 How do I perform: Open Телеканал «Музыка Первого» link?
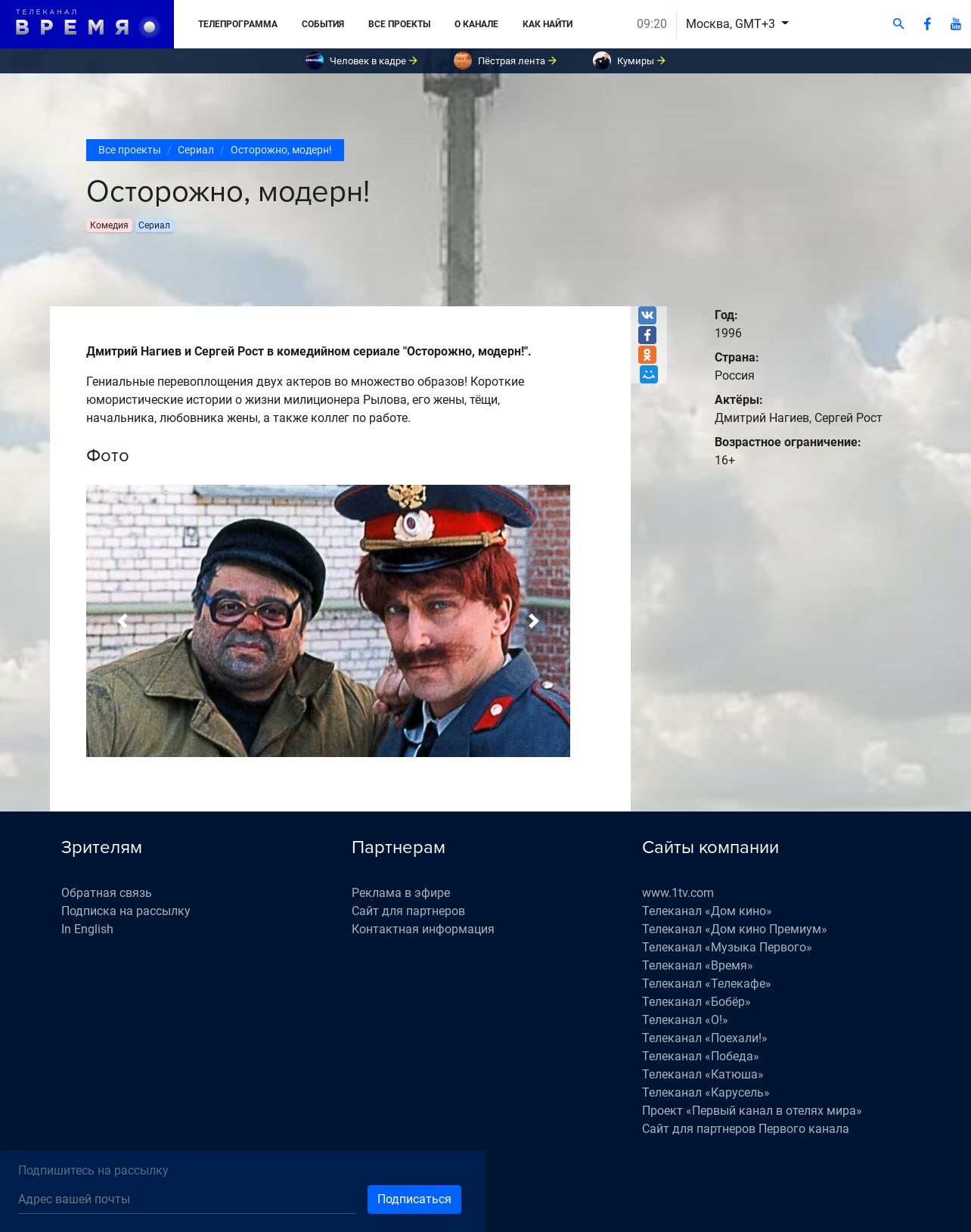[x=727, y=948]
